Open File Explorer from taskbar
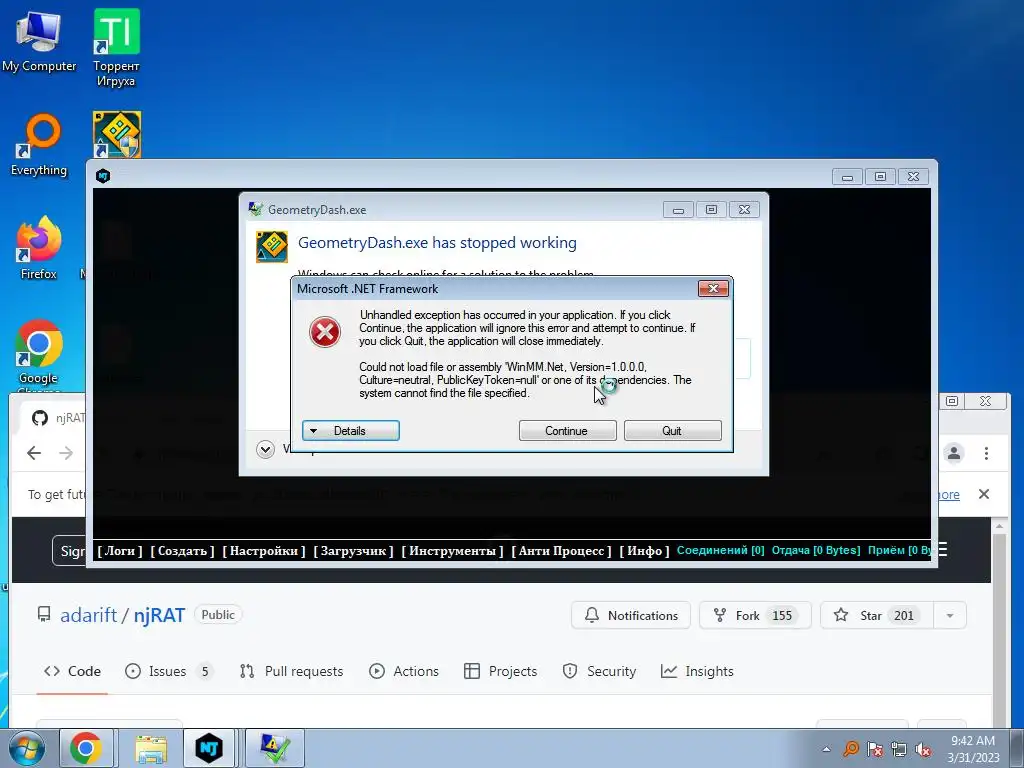 click(x=151, y=748)
